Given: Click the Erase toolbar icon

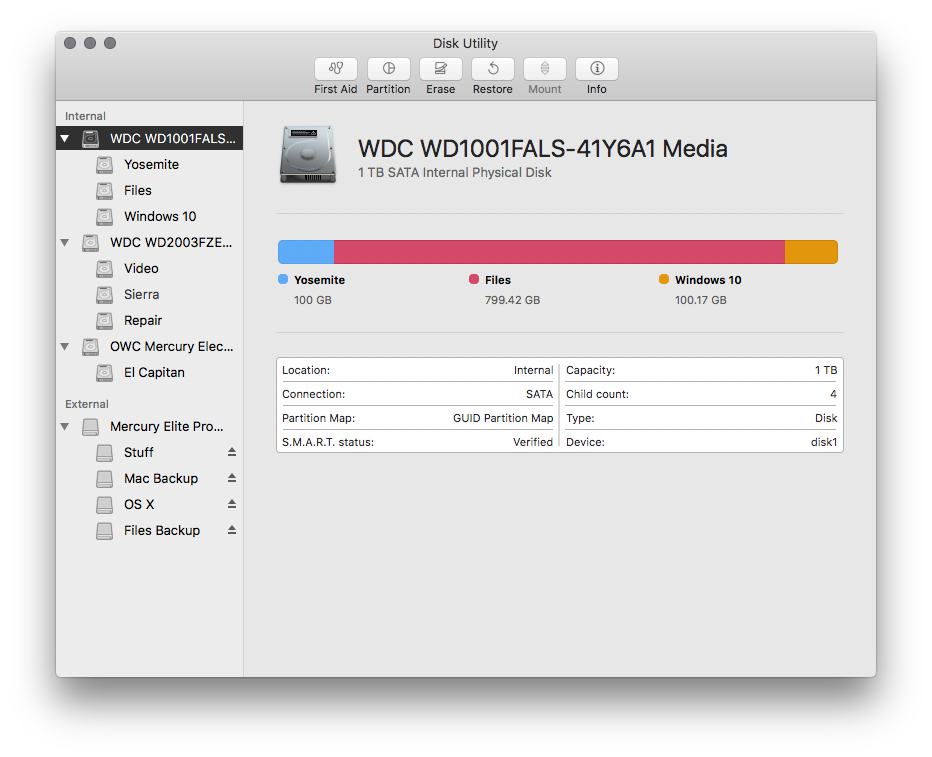Looking at the screenshot, I should 440,69.
